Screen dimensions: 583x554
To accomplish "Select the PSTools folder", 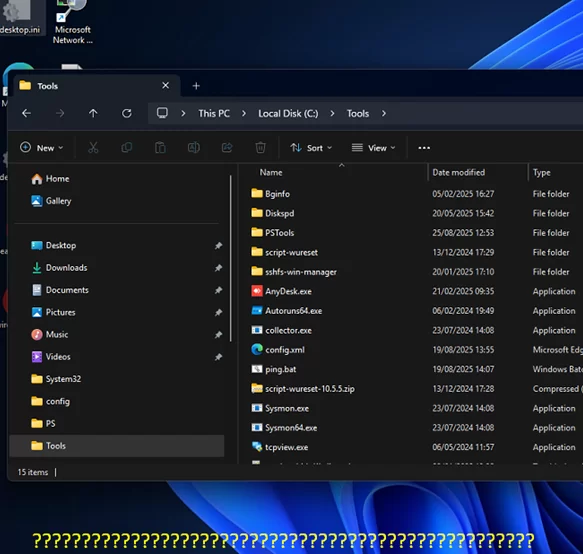I will coord(273,233).
